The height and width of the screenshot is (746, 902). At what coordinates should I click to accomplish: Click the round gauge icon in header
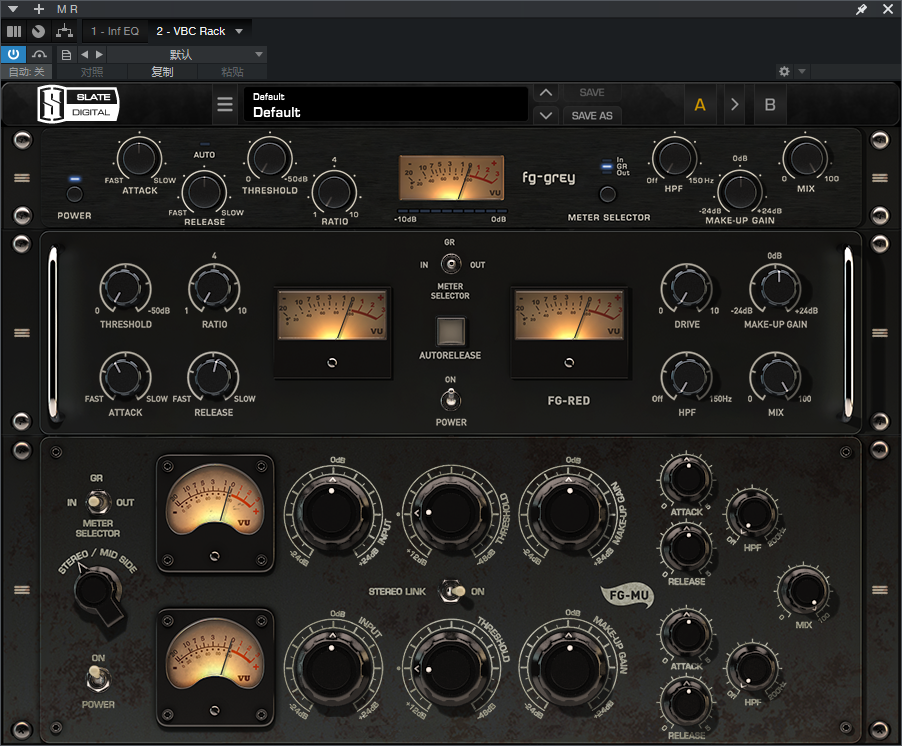pos(39,31)
